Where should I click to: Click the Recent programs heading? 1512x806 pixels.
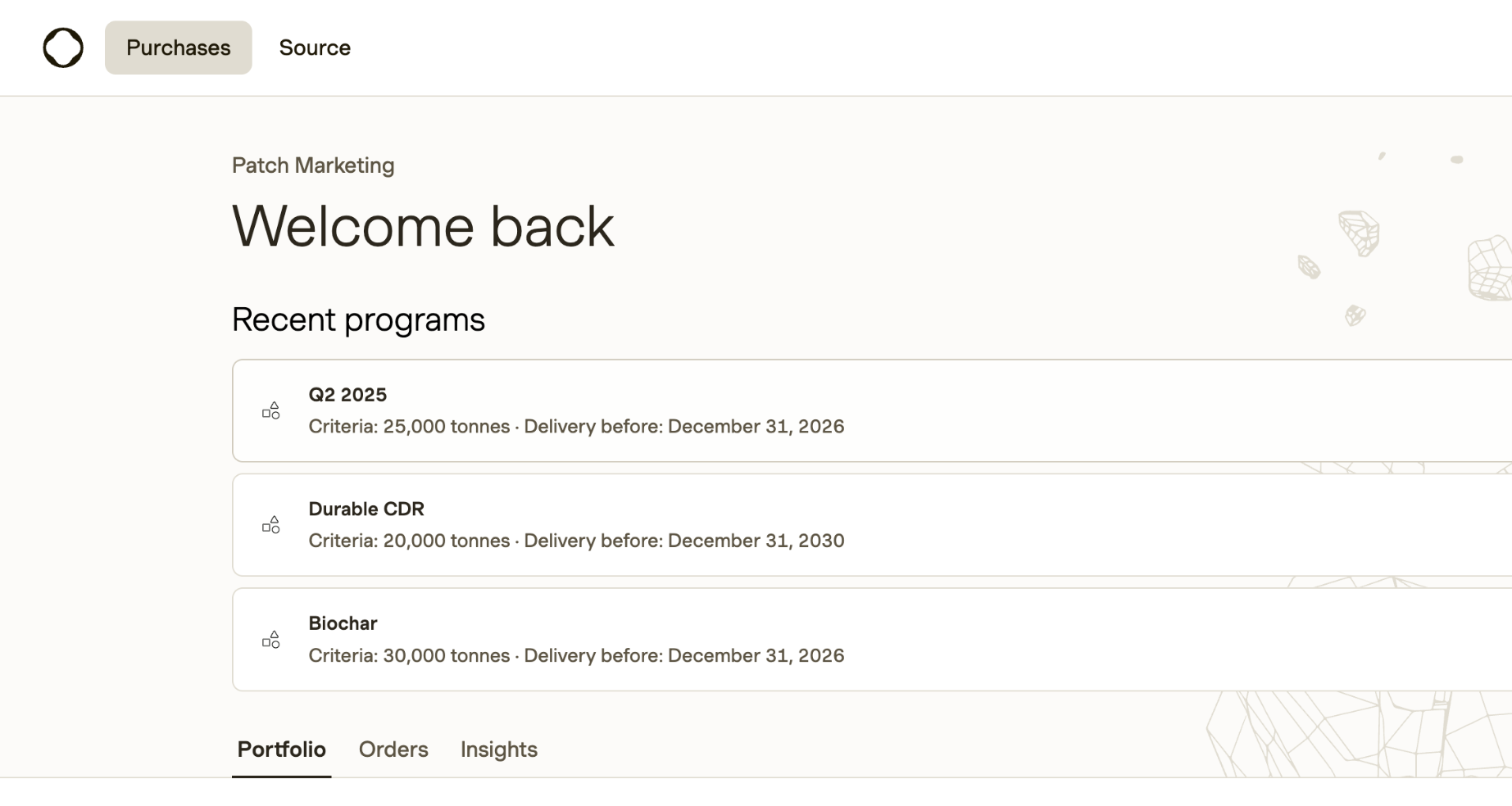(x=358, y=319)
